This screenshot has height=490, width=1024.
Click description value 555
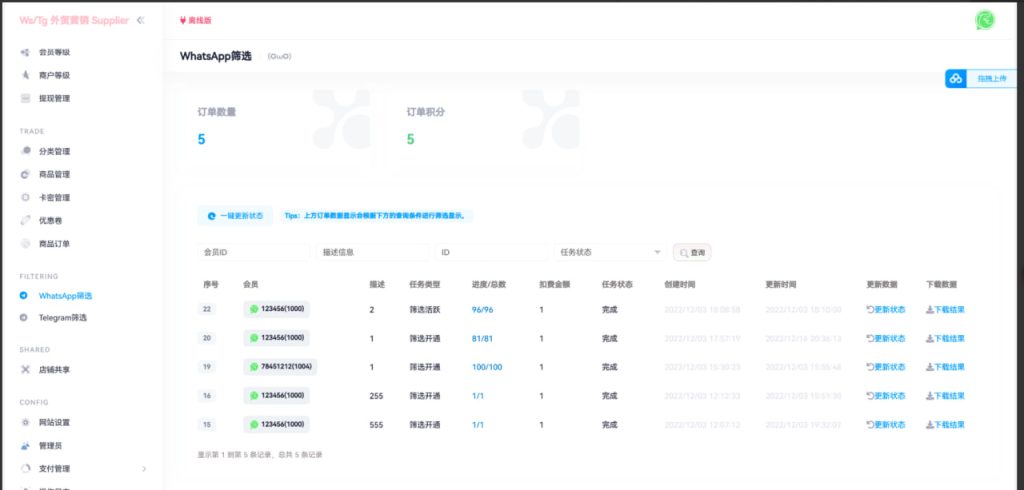[376, 425]
